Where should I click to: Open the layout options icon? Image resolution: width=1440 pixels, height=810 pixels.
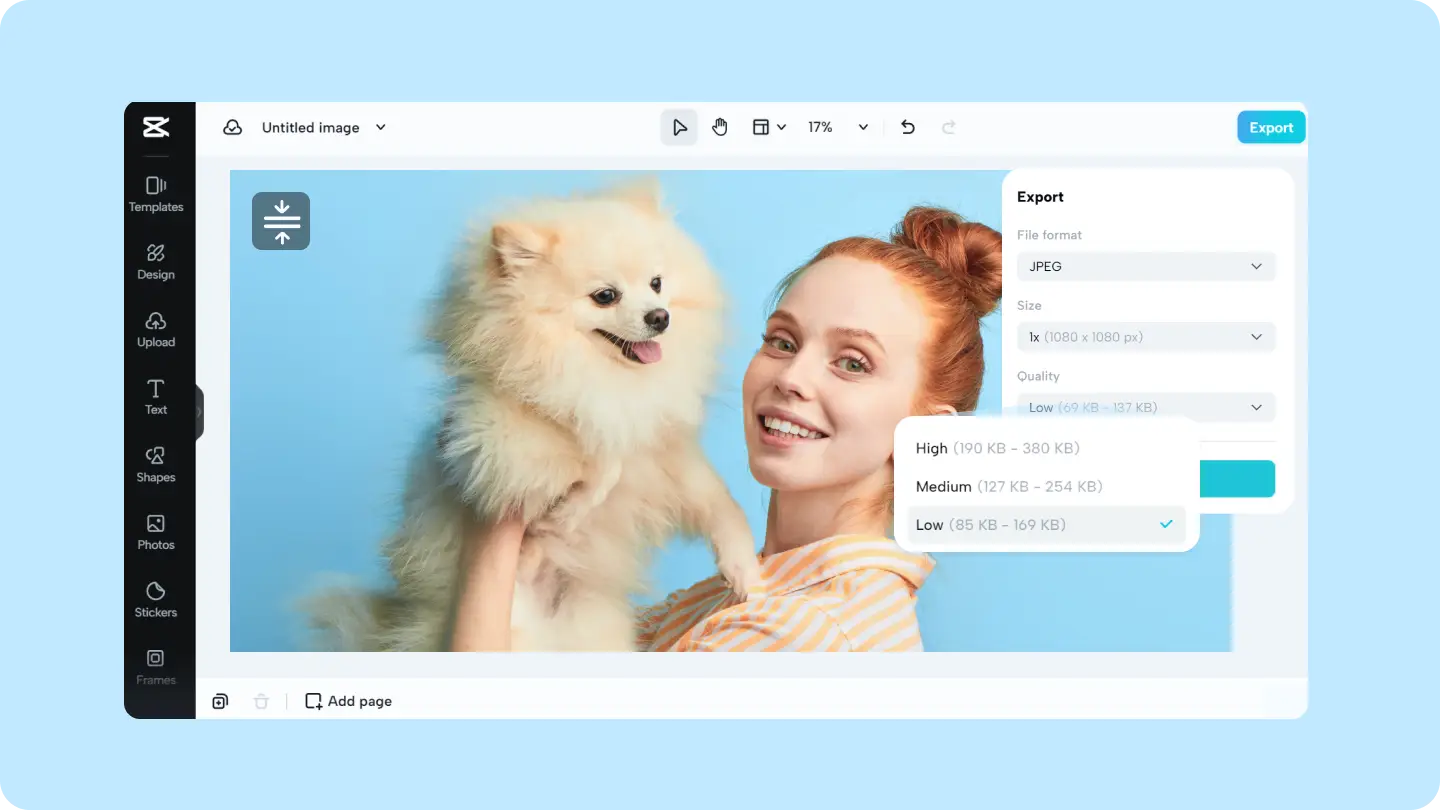coord(761,127)
